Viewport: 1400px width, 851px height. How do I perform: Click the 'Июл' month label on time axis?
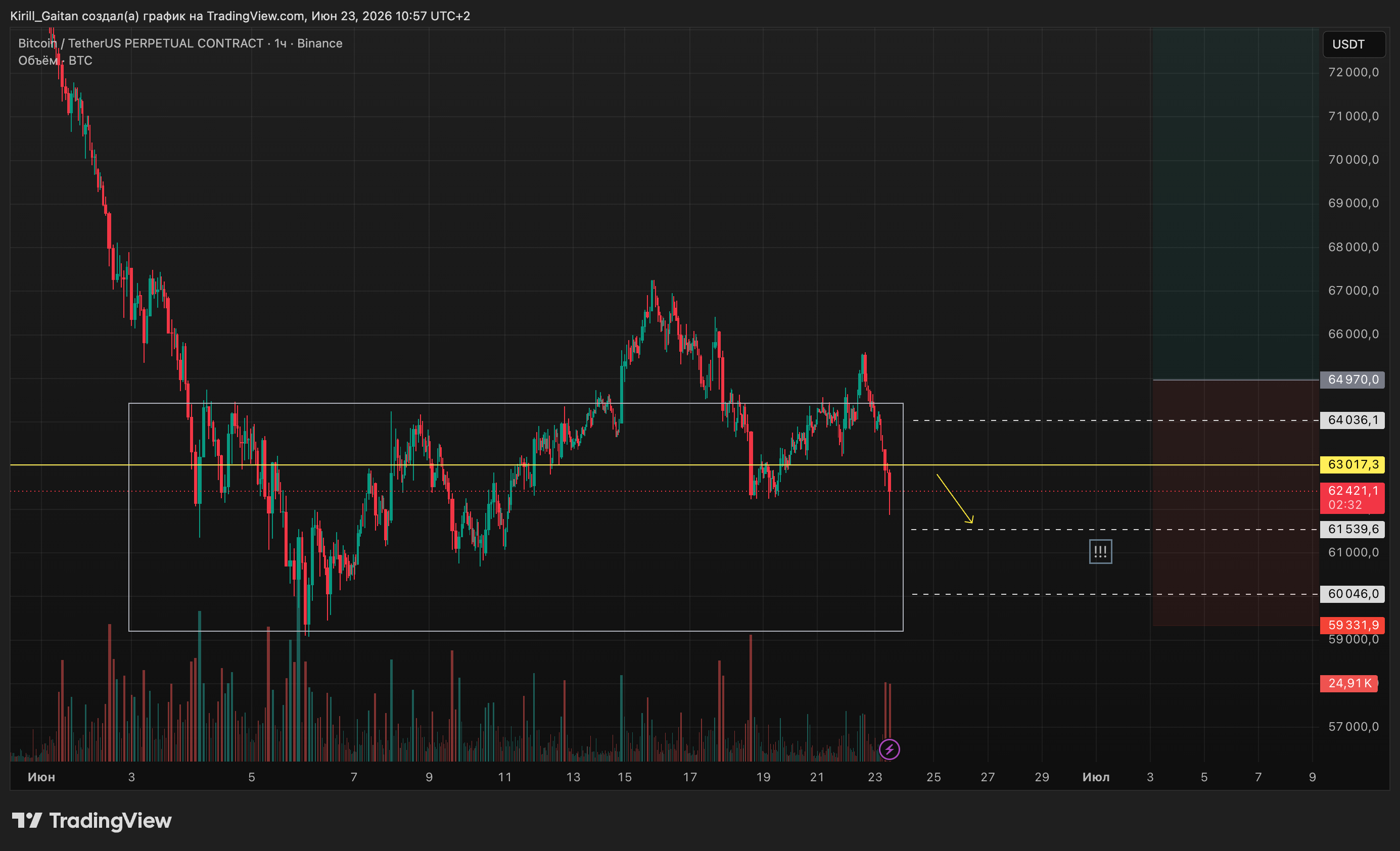coord(1096,777)
